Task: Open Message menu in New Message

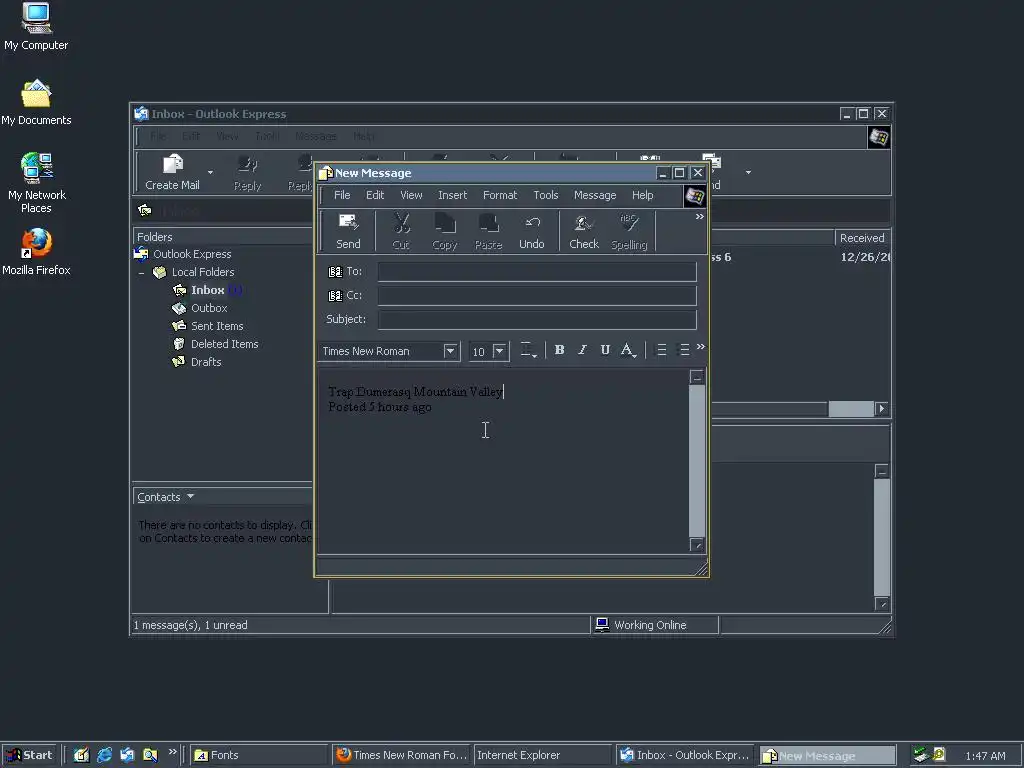Action: click(595, 195)
